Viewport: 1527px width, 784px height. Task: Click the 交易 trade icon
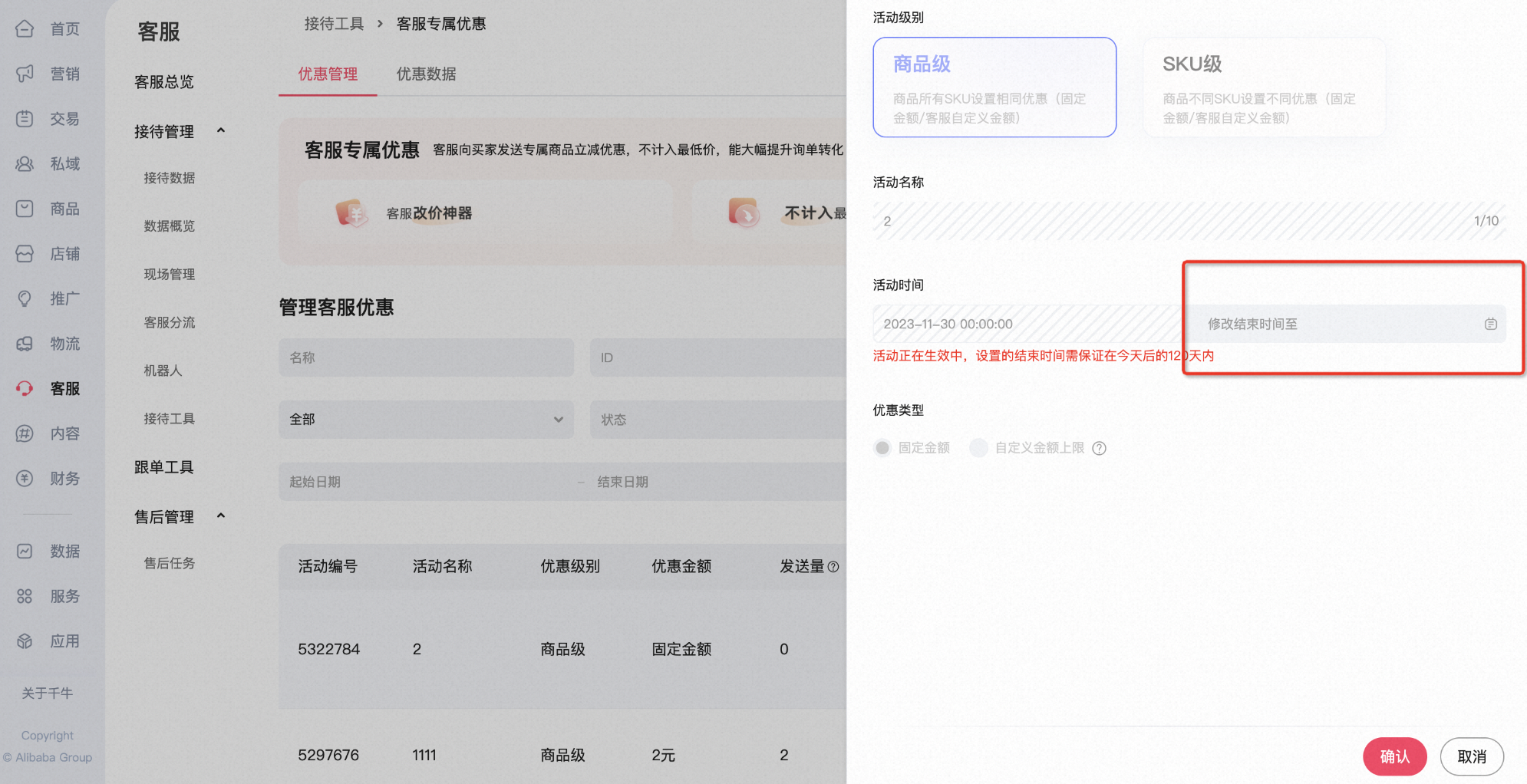[x=25, y=119]
